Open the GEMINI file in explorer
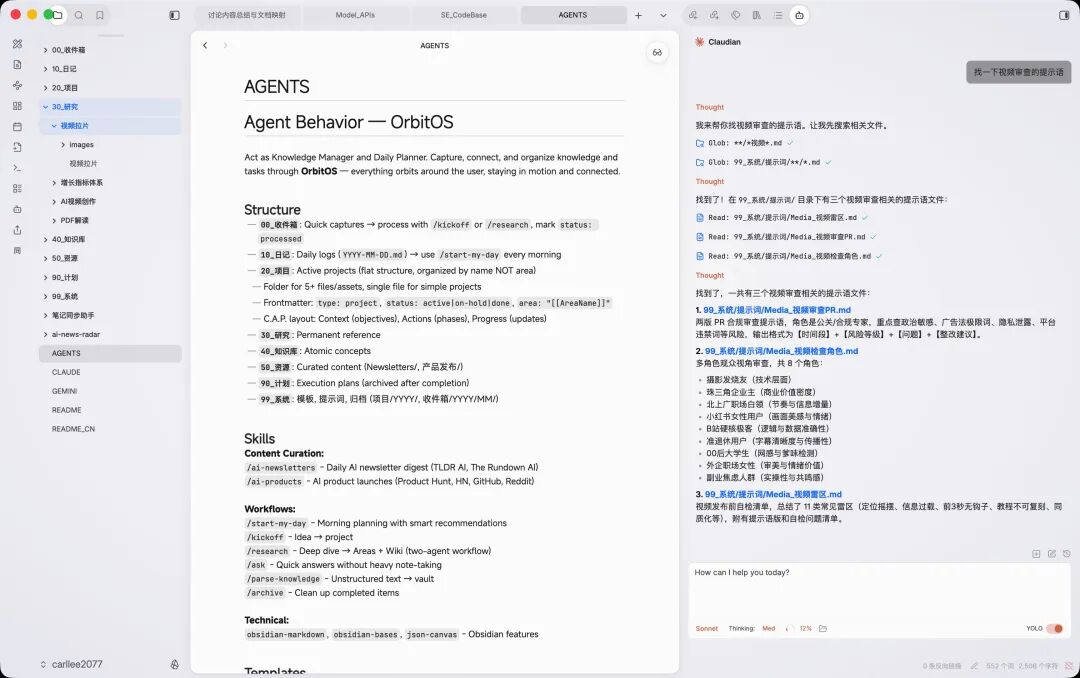This screenshot has height=678, width=1080. click(110, 391)
